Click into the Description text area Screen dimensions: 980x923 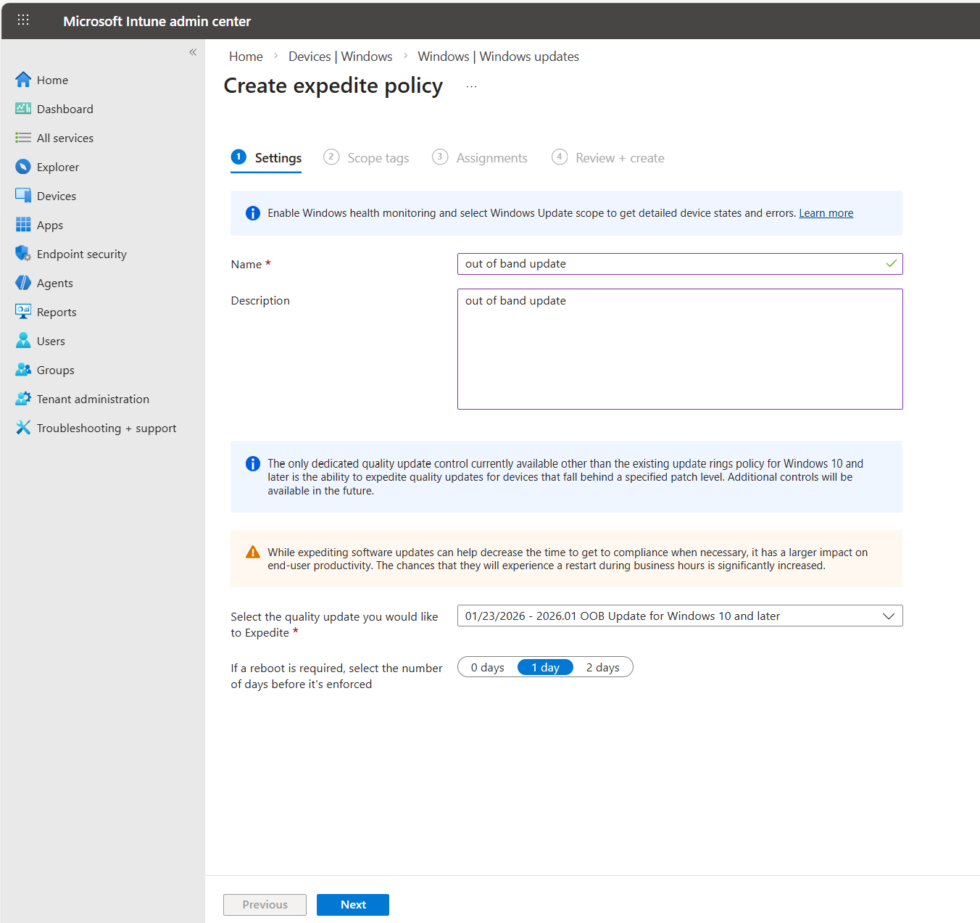point(680,349)
